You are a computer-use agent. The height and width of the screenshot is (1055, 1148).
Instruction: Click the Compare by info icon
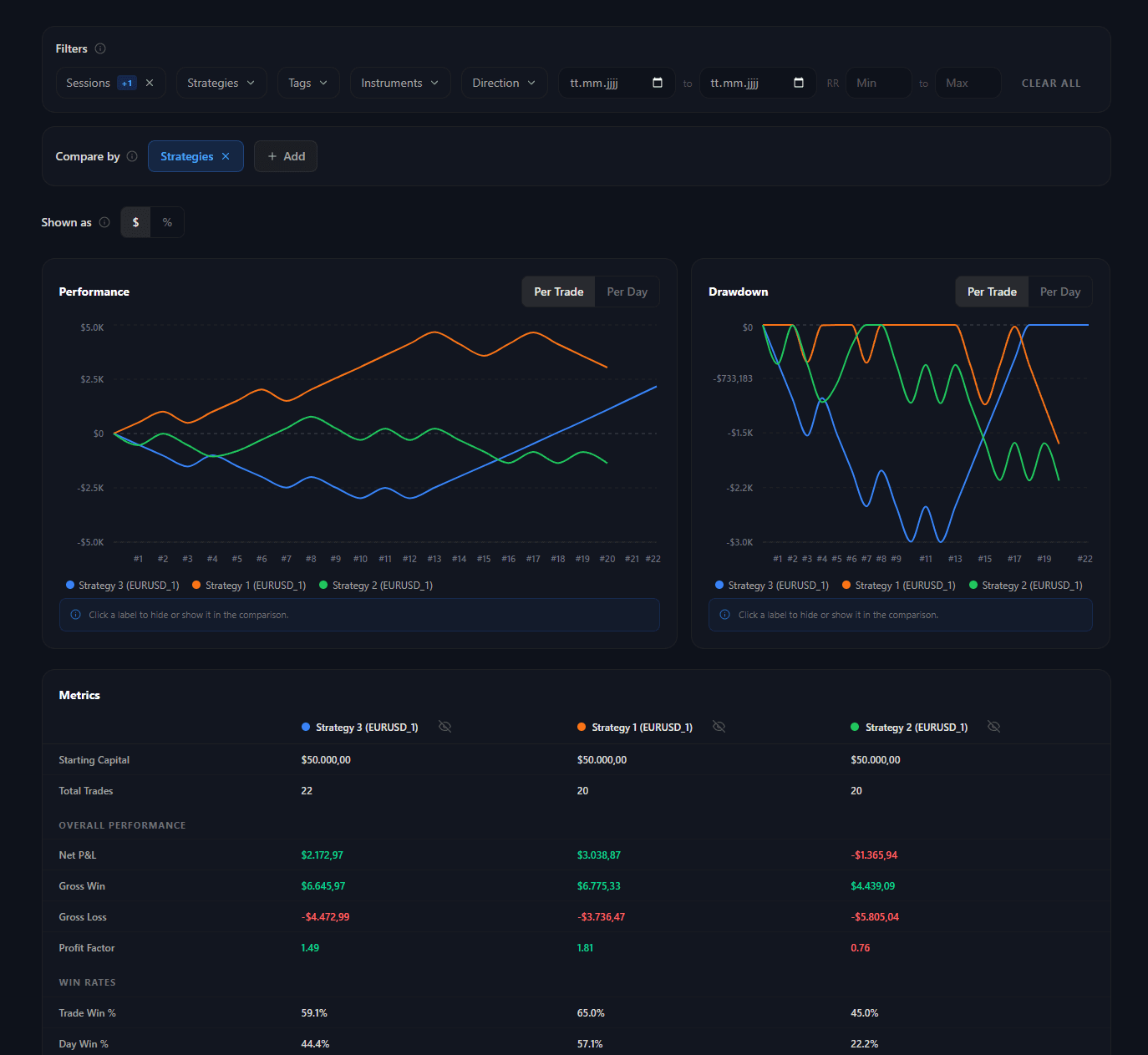pos(132,156)
